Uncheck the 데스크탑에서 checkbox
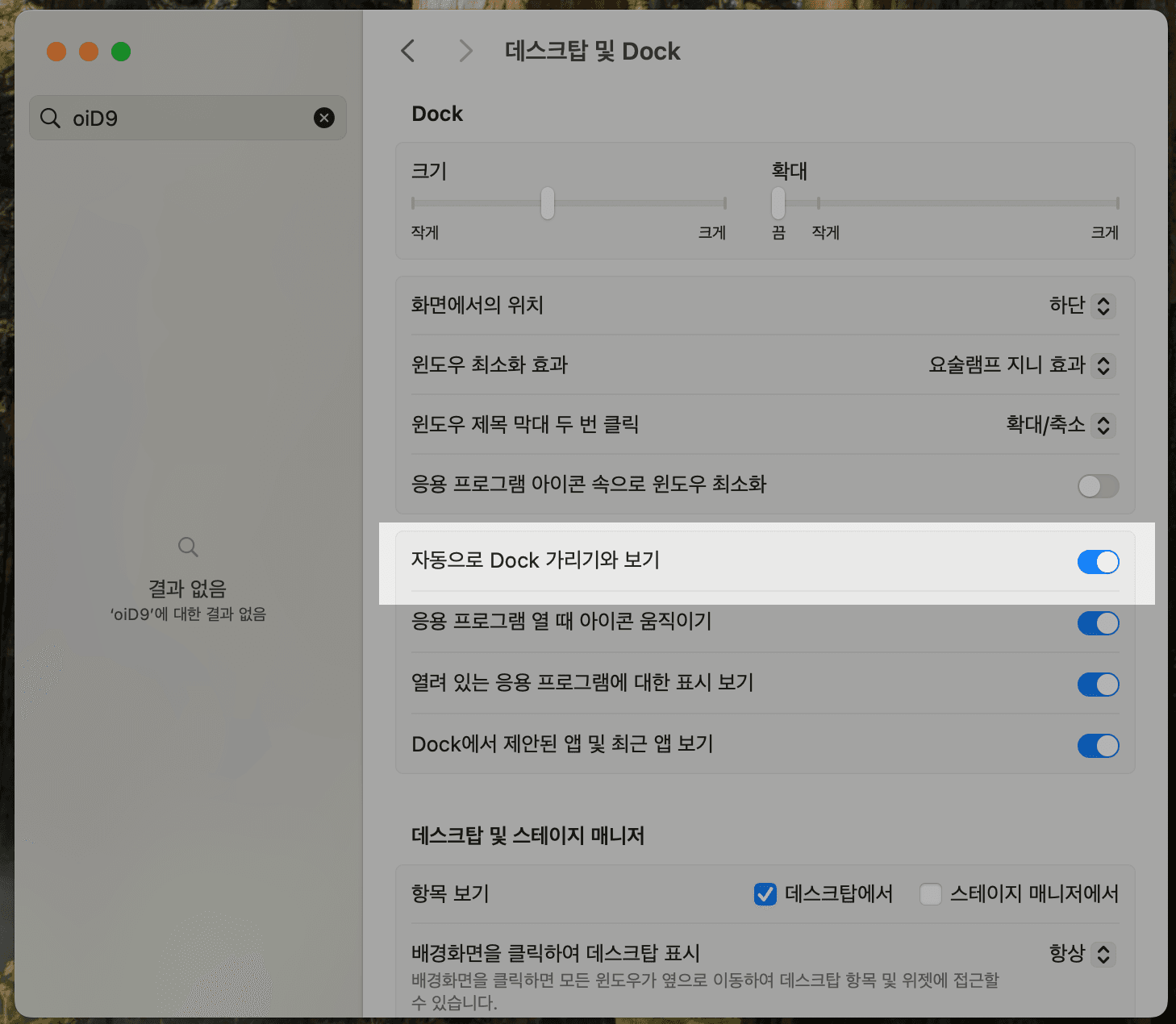Screen dimensions: 1176x1024 765,894
